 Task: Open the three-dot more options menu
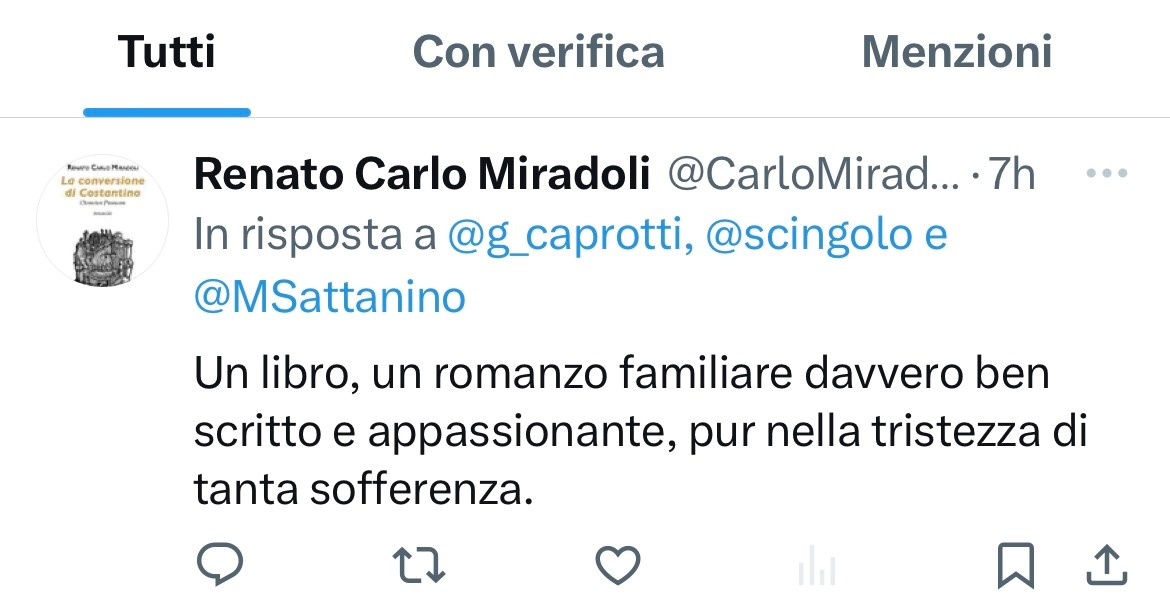(x=1106, y=175)
